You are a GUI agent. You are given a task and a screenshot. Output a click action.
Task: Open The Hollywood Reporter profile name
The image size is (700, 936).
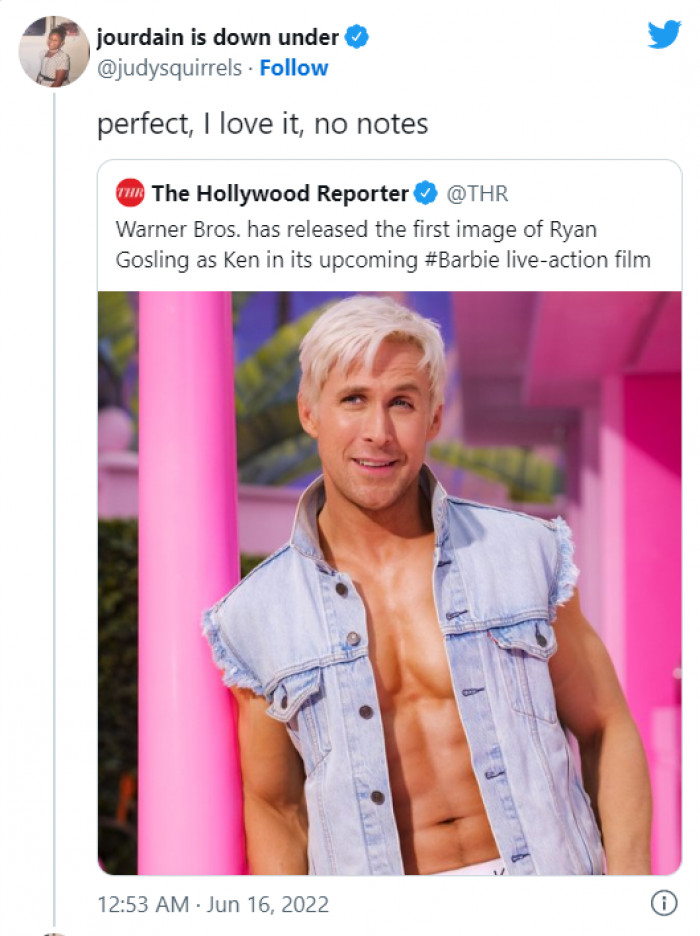[x=280, y=193]
